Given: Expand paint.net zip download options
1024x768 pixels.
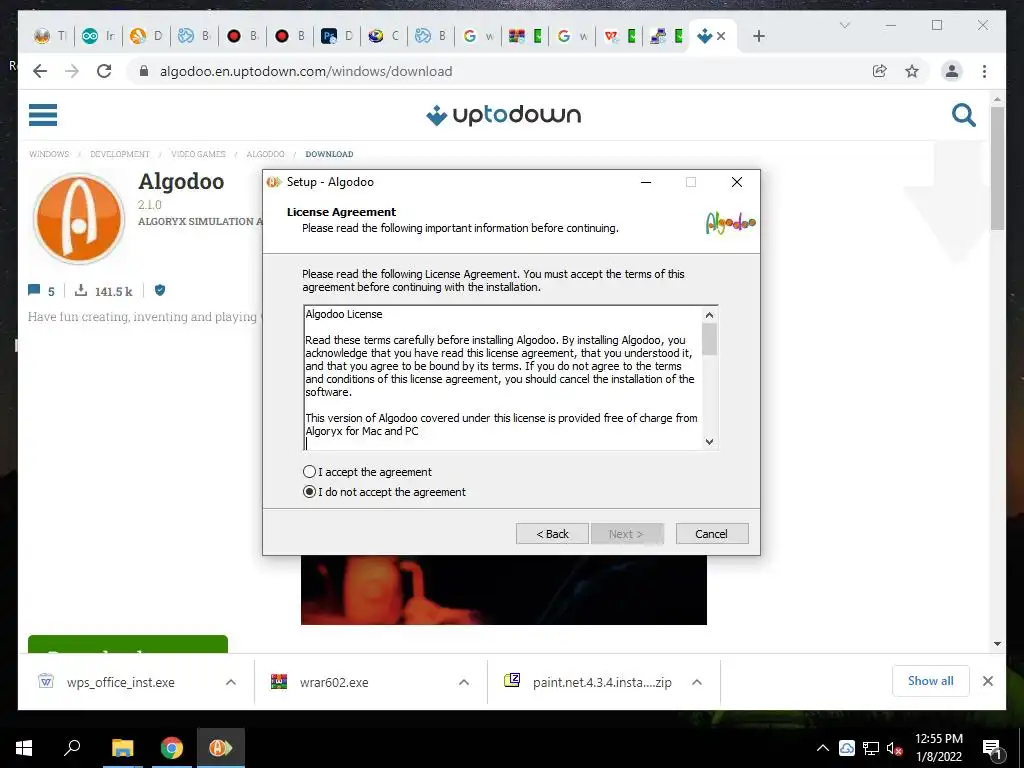Looking at the screenshot, I should 697,682.
